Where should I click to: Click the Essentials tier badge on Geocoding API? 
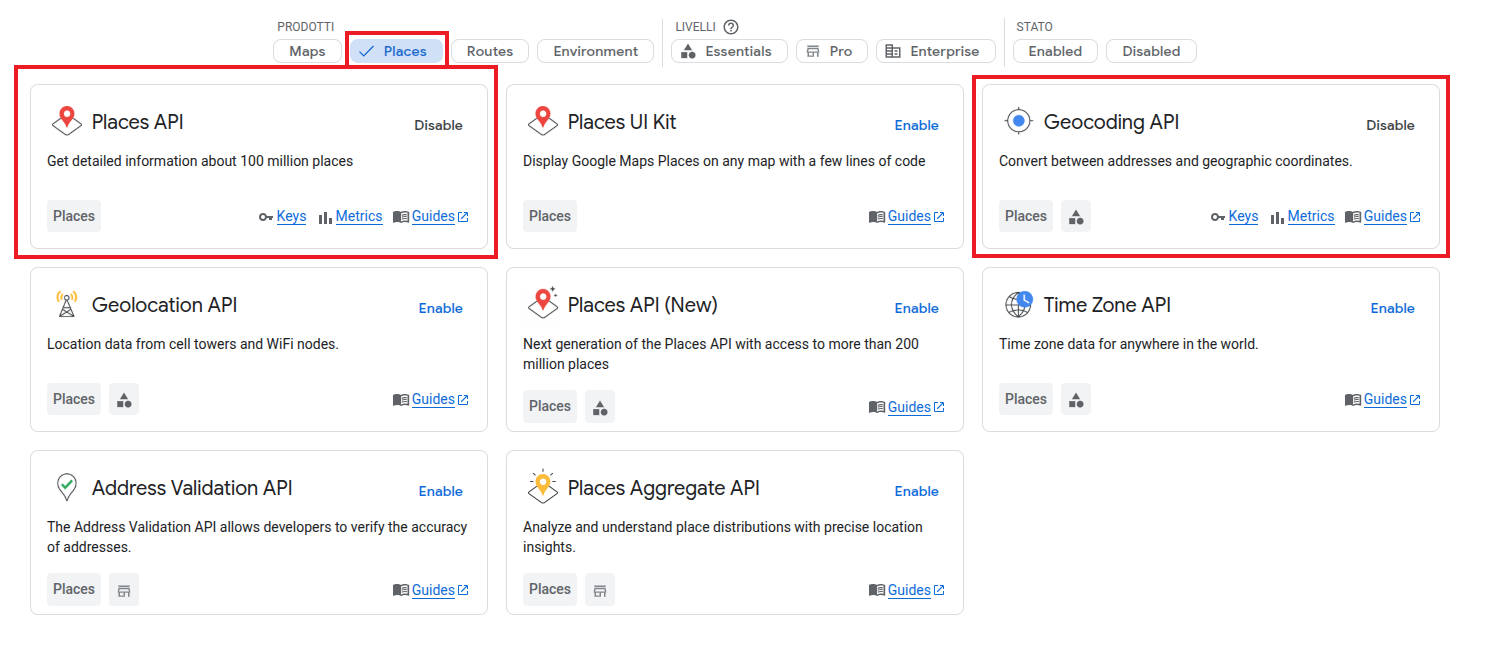coord(1076,216)
